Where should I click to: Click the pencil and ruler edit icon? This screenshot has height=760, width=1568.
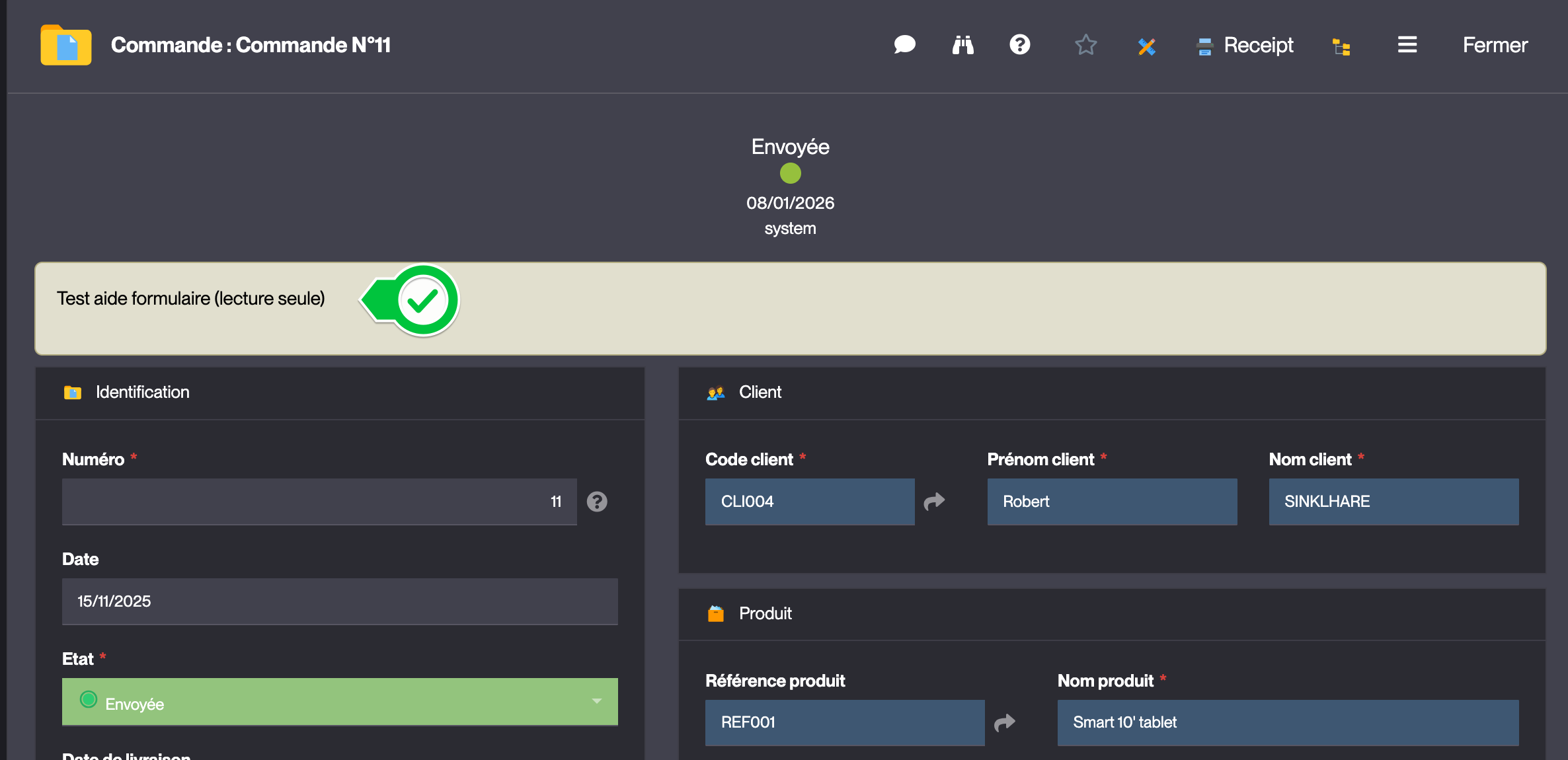click(1146, 46)
